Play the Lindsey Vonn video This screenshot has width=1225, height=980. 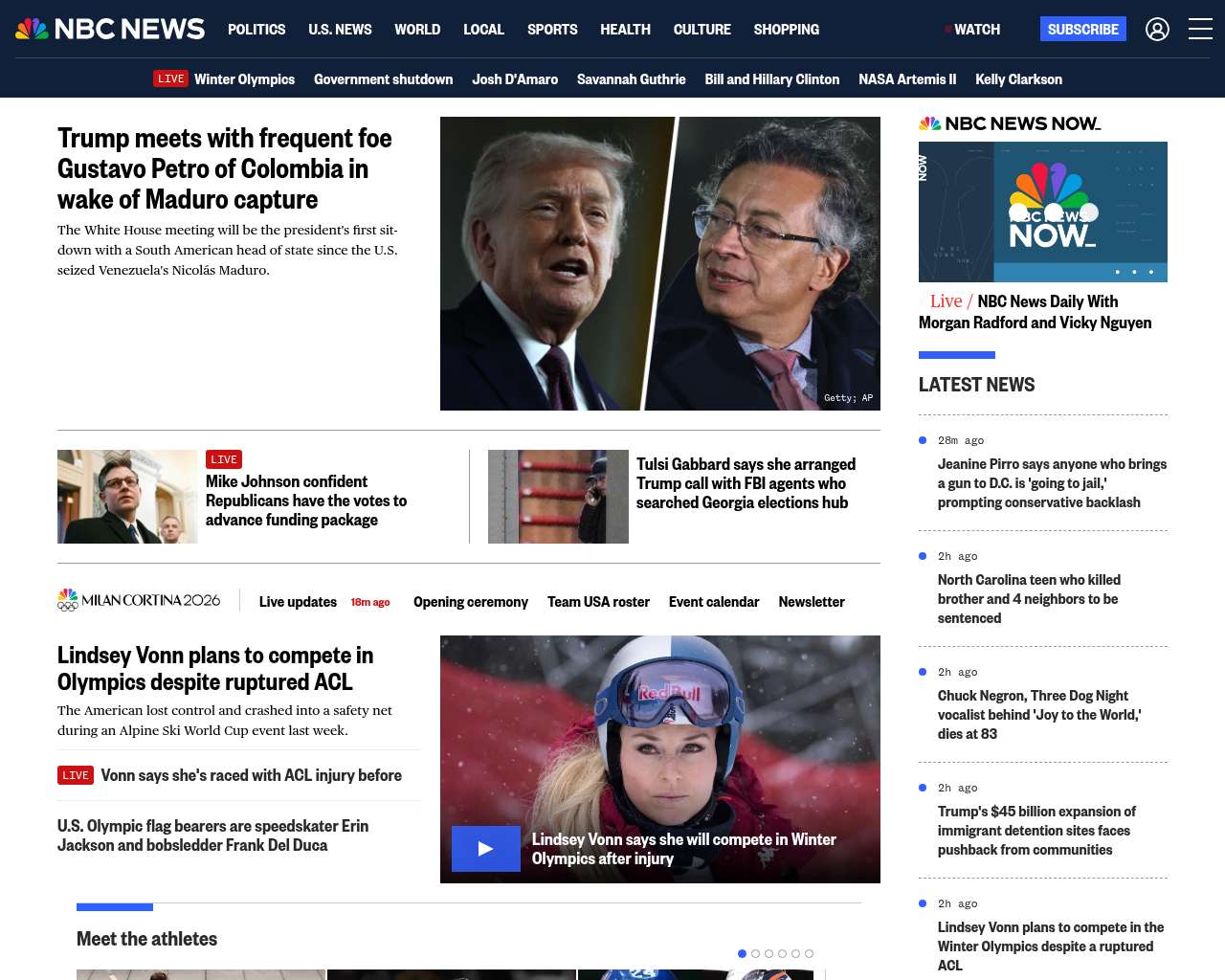point(486,849)
